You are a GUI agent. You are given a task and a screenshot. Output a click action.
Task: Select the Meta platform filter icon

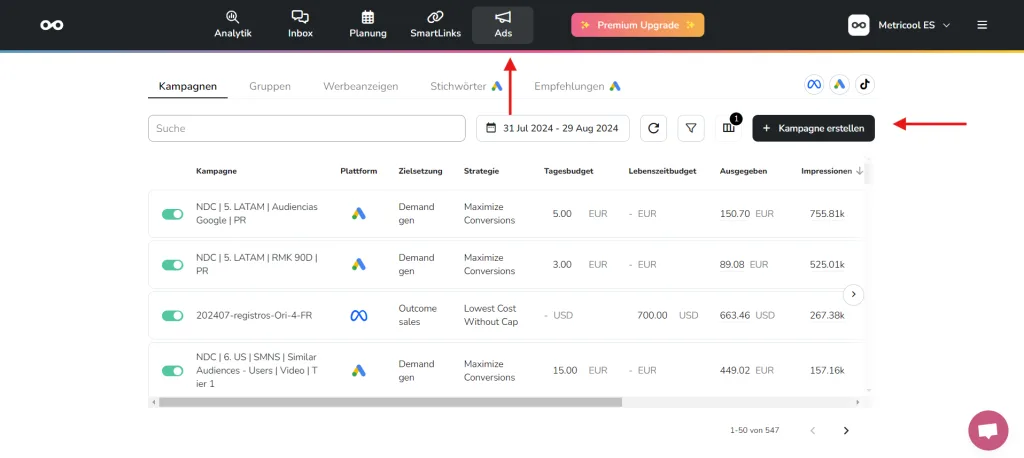click(814, 85)
